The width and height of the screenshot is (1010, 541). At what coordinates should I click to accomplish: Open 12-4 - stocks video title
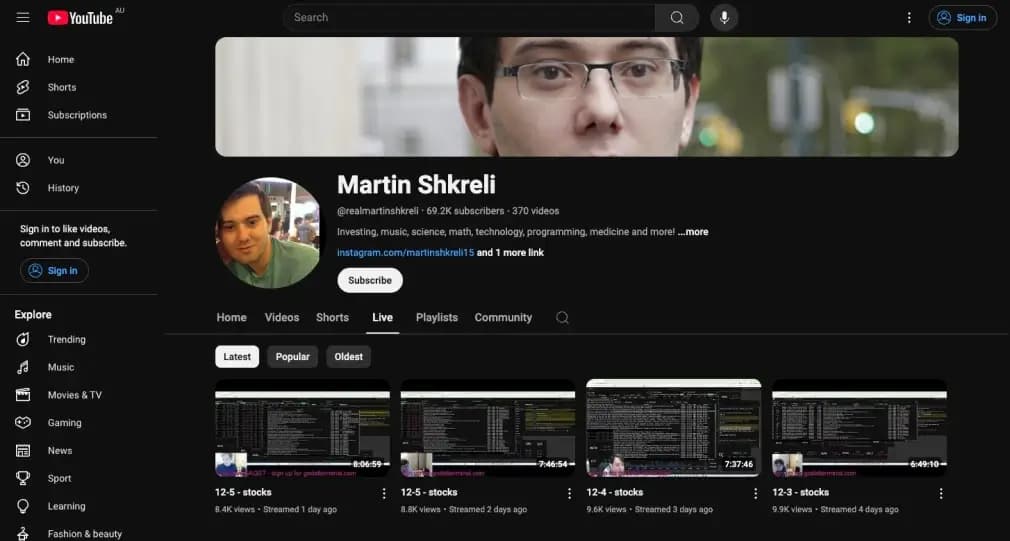615,492
